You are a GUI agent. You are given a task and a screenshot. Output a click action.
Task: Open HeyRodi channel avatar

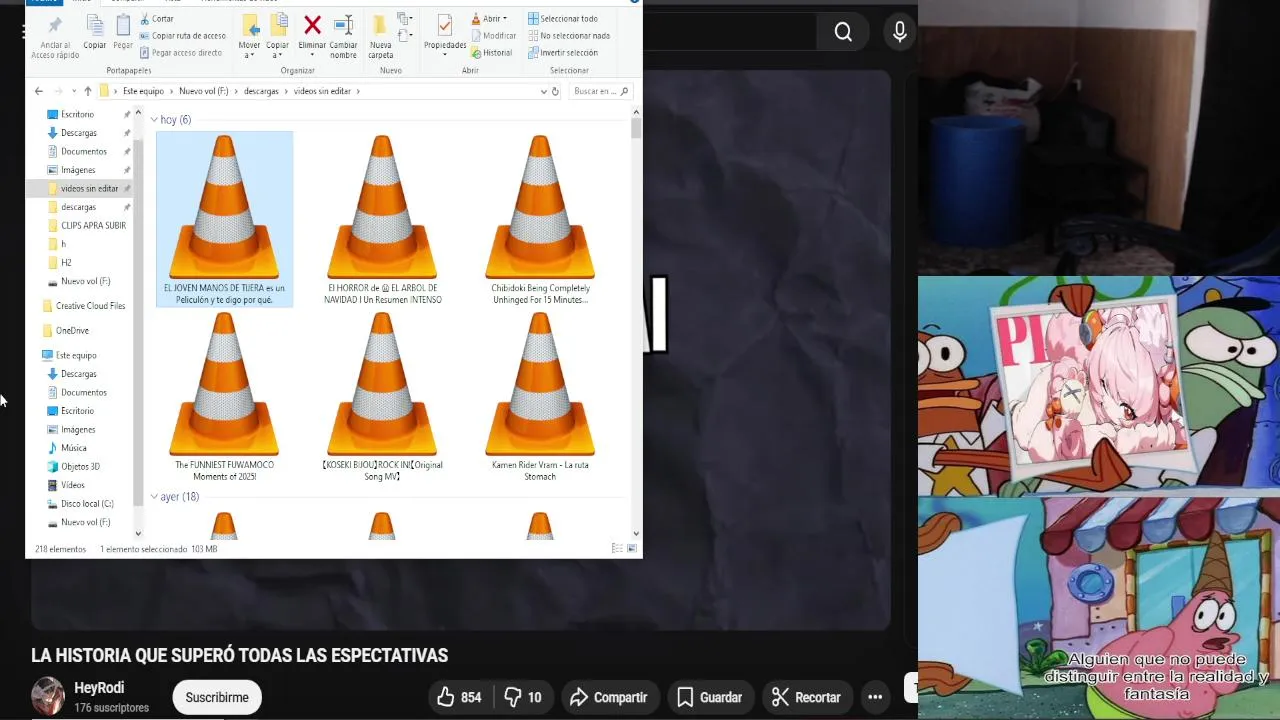48,695
